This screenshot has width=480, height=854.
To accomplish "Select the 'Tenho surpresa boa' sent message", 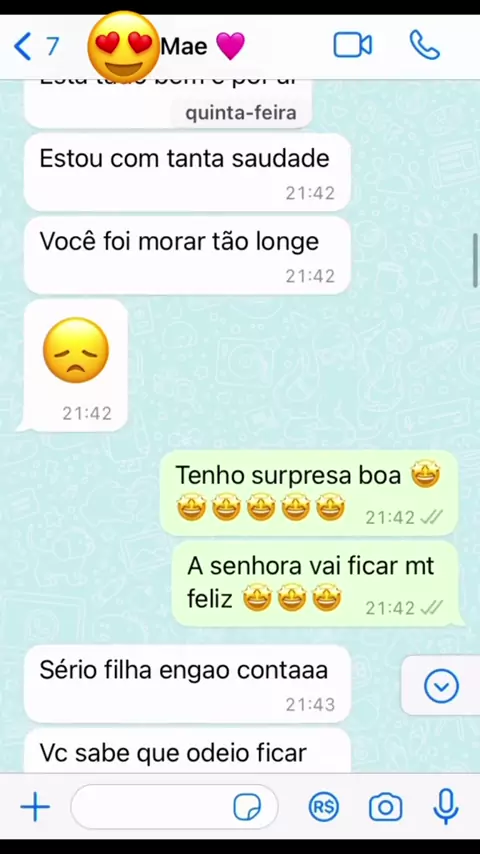I will coord(308,493).
